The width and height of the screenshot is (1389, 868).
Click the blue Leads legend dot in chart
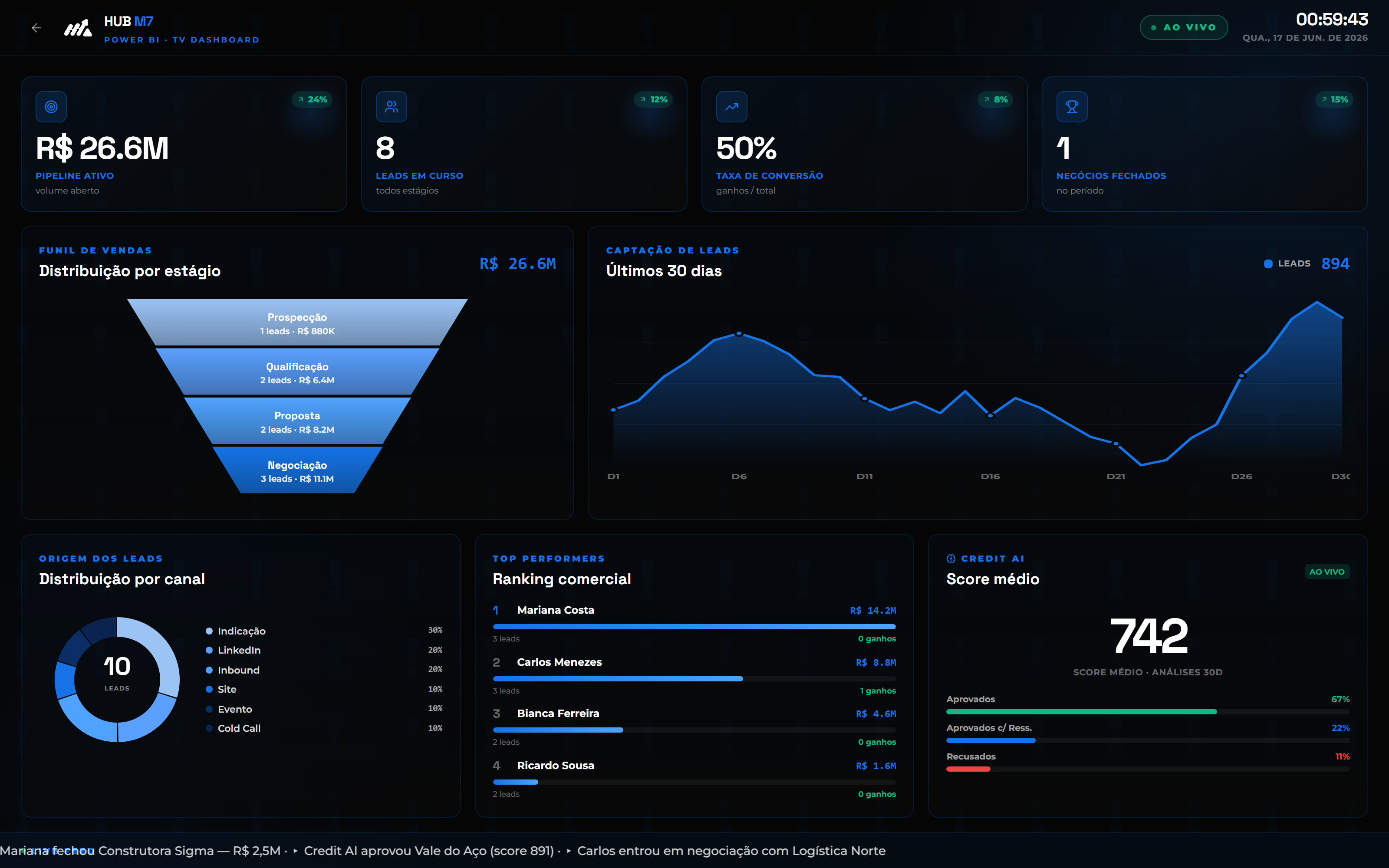click(1268, 263)
